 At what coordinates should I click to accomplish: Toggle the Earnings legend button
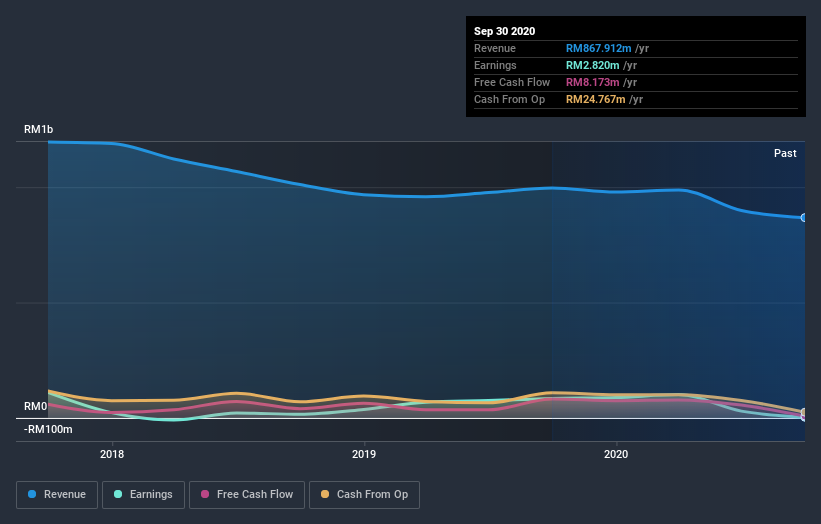(143, 495)
